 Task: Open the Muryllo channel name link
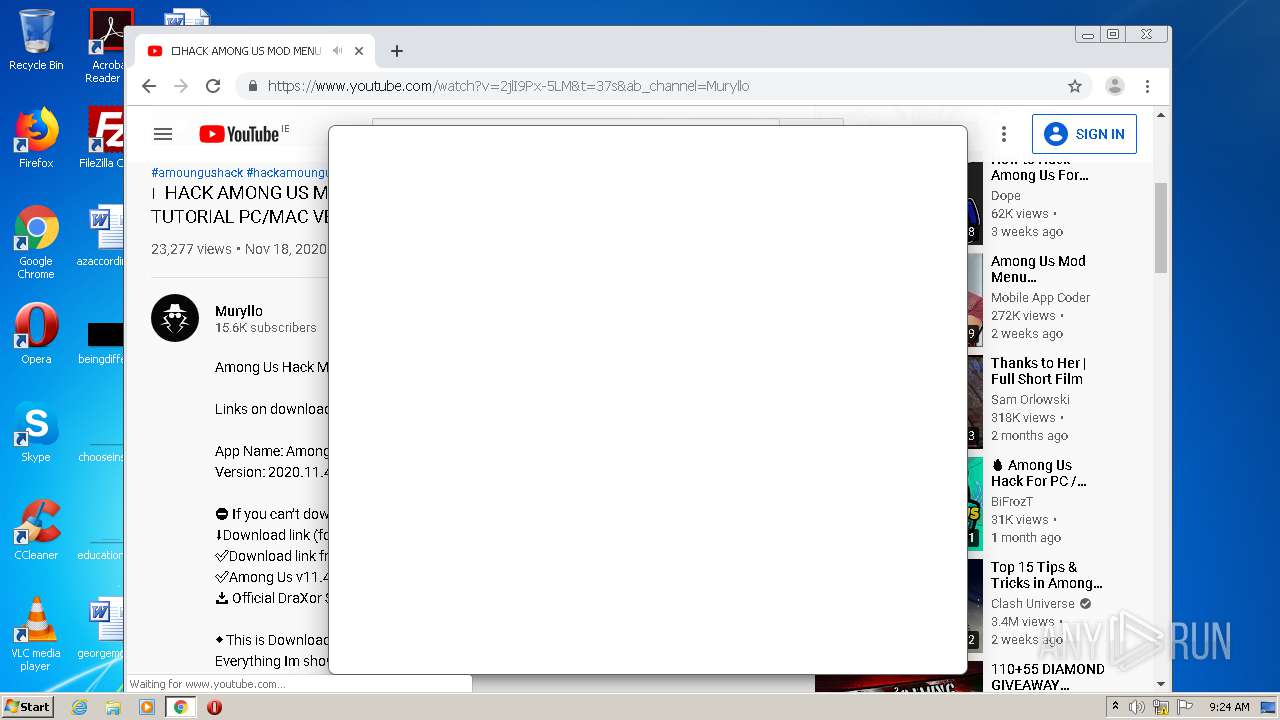pyautogui.click(x=239, y=311)
